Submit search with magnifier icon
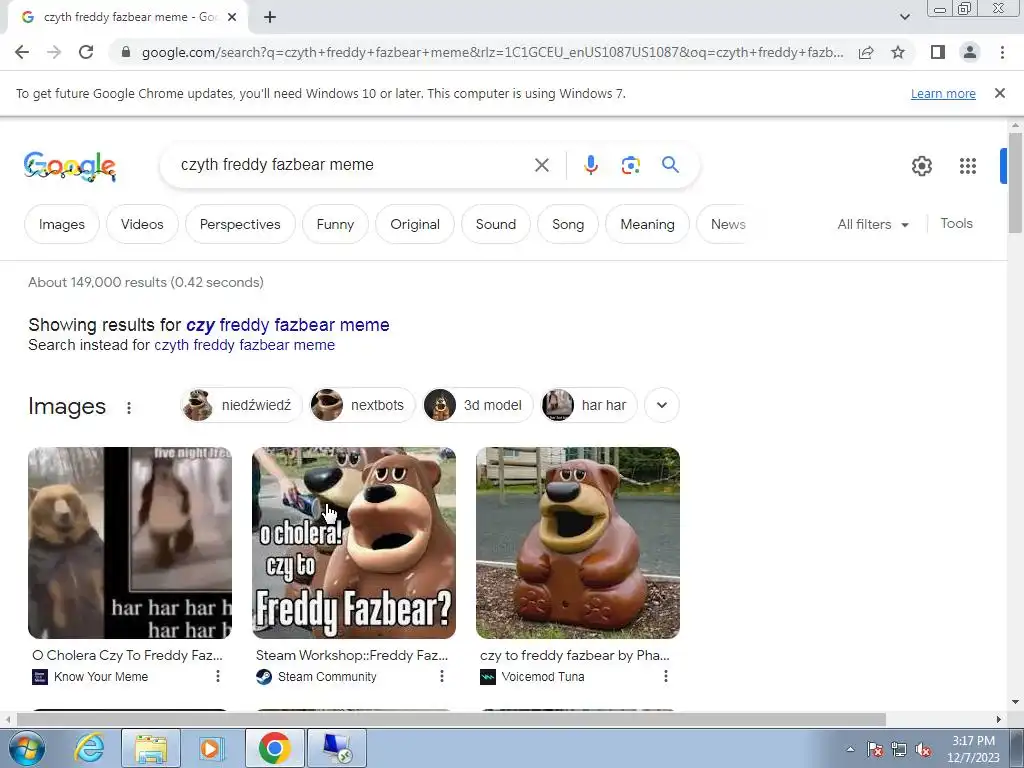The width and height of the screenshot is (1024, 768). 670,165
